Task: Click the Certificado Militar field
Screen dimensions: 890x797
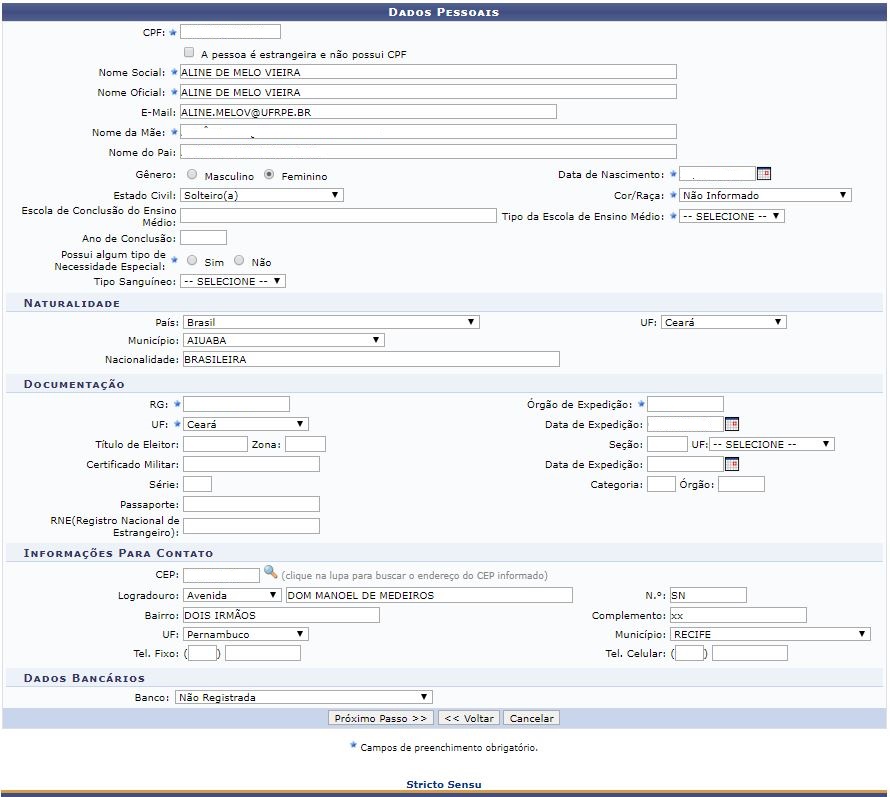Action: (251, 464)
